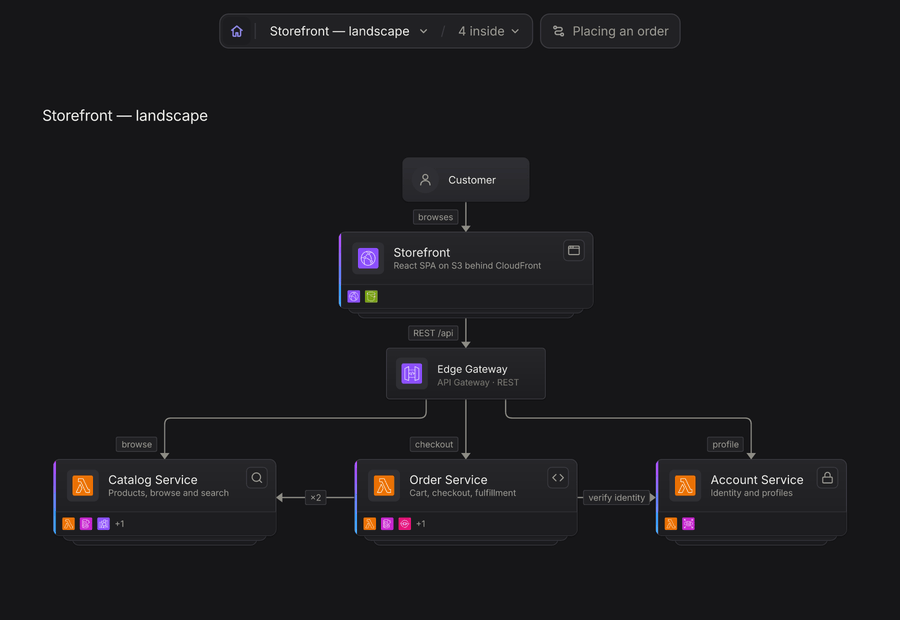Select the verify identity connection label
Viewport: 900px width, 620px height.
pos(616,498)
